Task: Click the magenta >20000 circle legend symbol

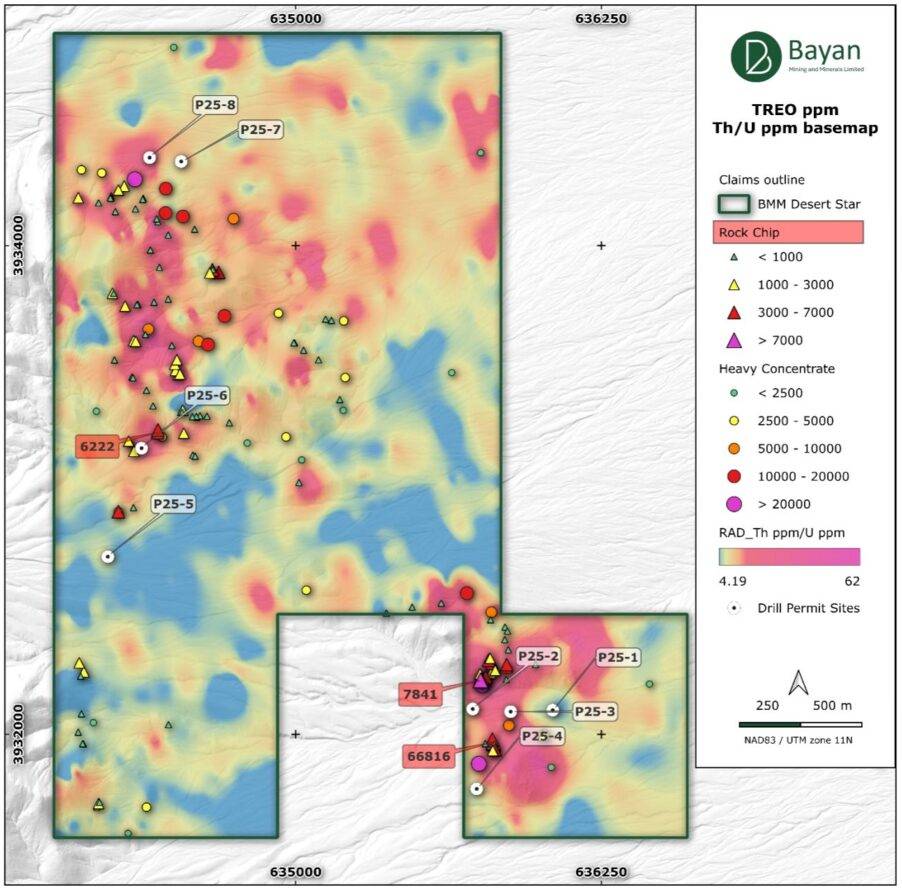Action: click(732, 504)
